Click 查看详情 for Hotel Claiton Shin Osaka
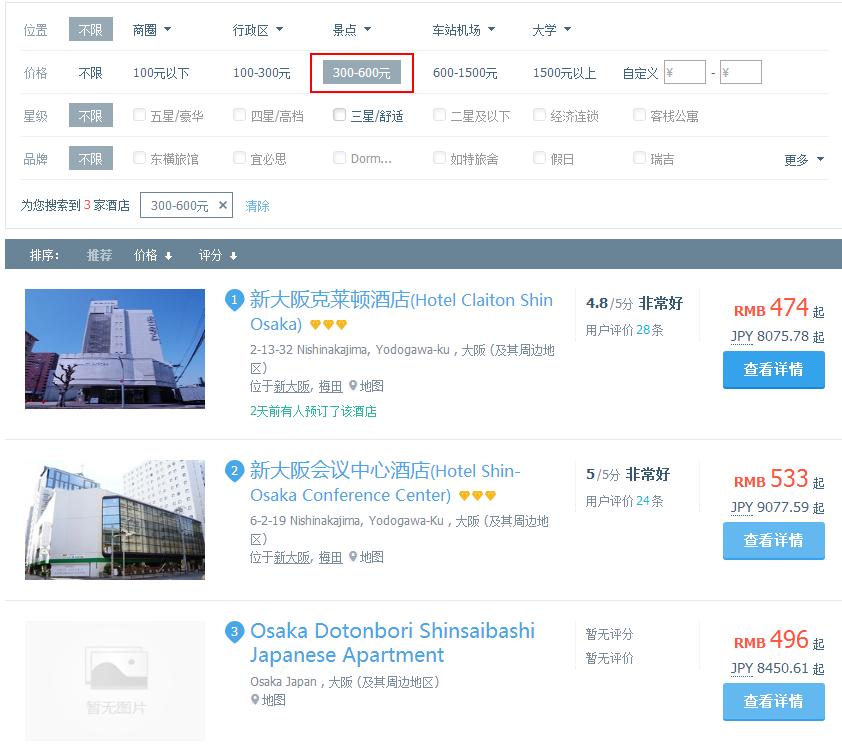The height and width of the screenshot is (744, 842). pos(773,370)
